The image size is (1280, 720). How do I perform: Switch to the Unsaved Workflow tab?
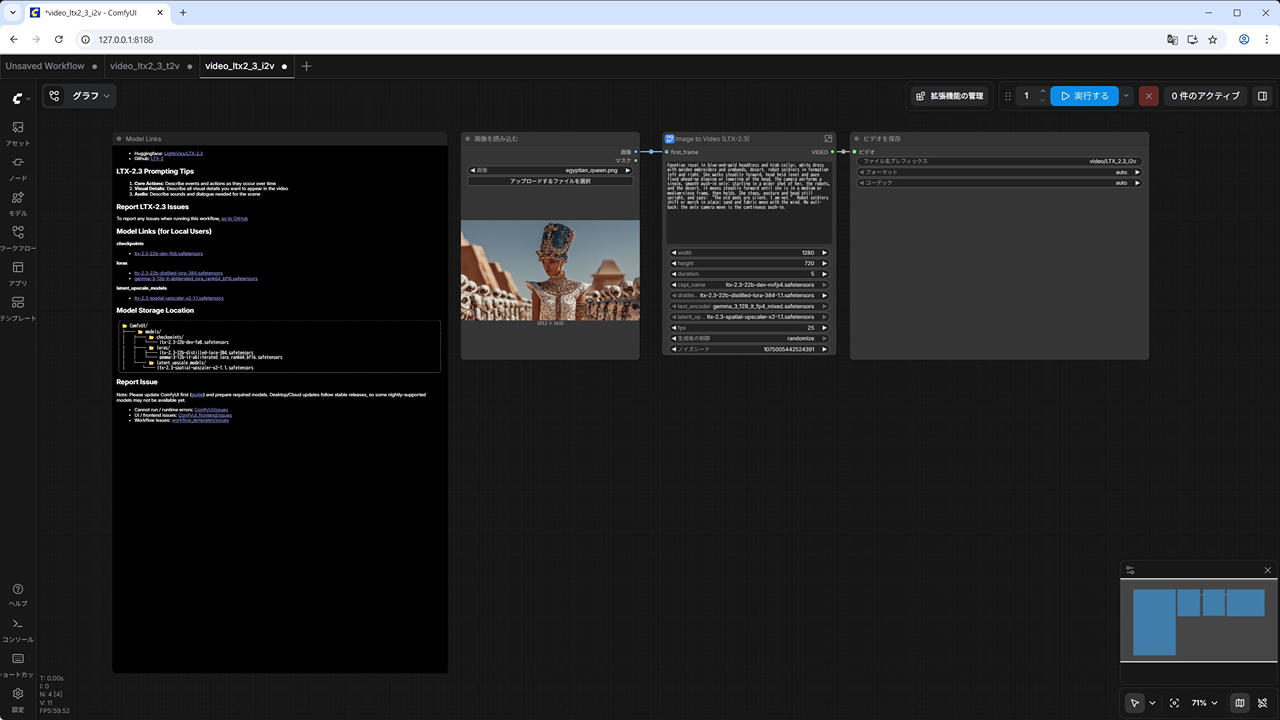[45, 66]
